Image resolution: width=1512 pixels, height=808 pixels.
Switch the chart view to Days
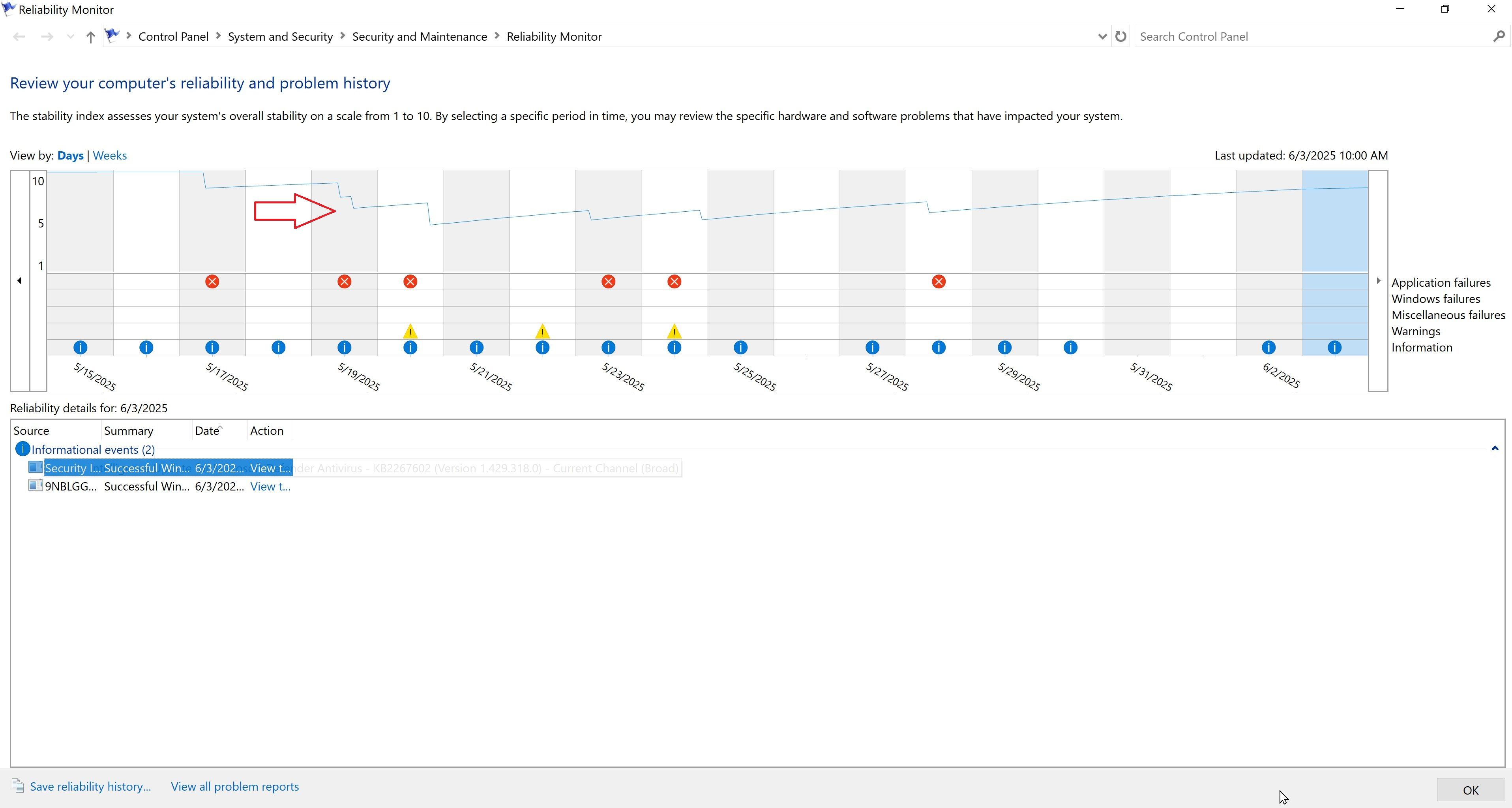click(70, 156)
